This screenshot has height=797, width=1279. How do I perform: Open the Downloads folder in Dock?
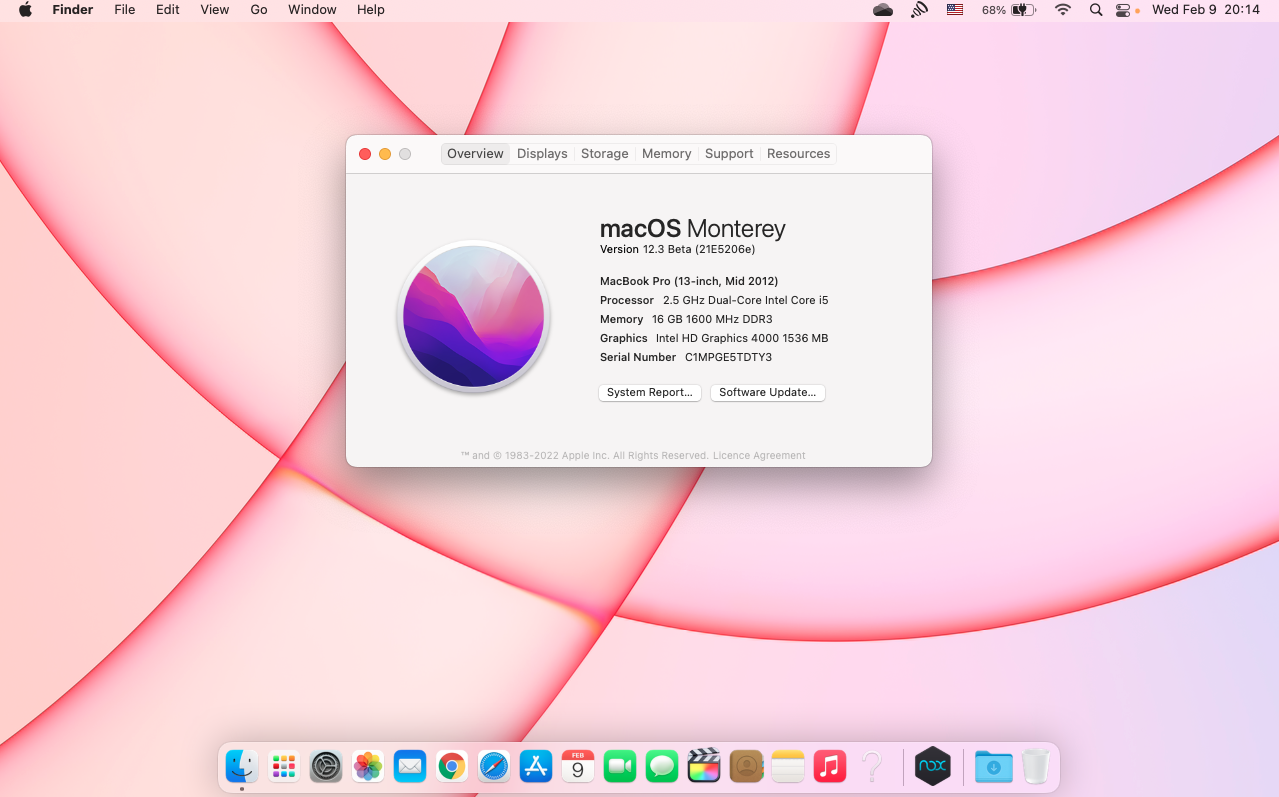(x=993, y=767)
